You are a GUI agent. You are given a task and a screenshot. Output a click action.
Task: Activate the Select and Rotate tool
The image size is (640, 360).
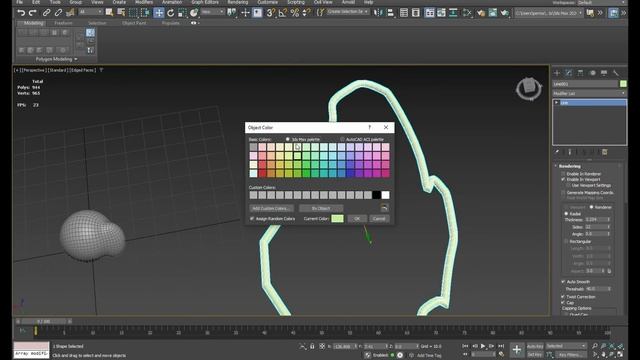tap(171, 13)
